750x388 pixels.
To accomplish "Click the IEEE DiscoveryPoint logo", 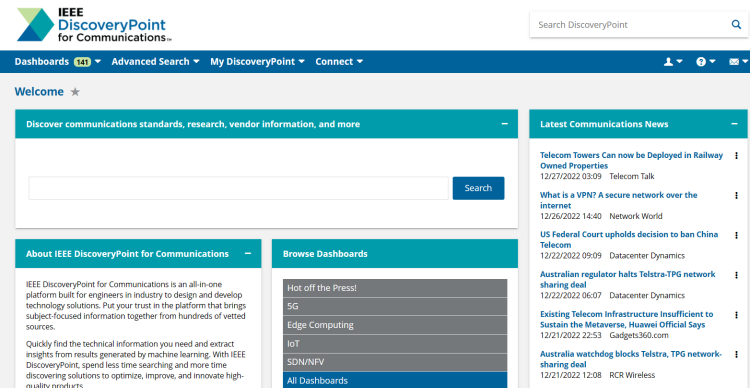I will click(94, 25).
